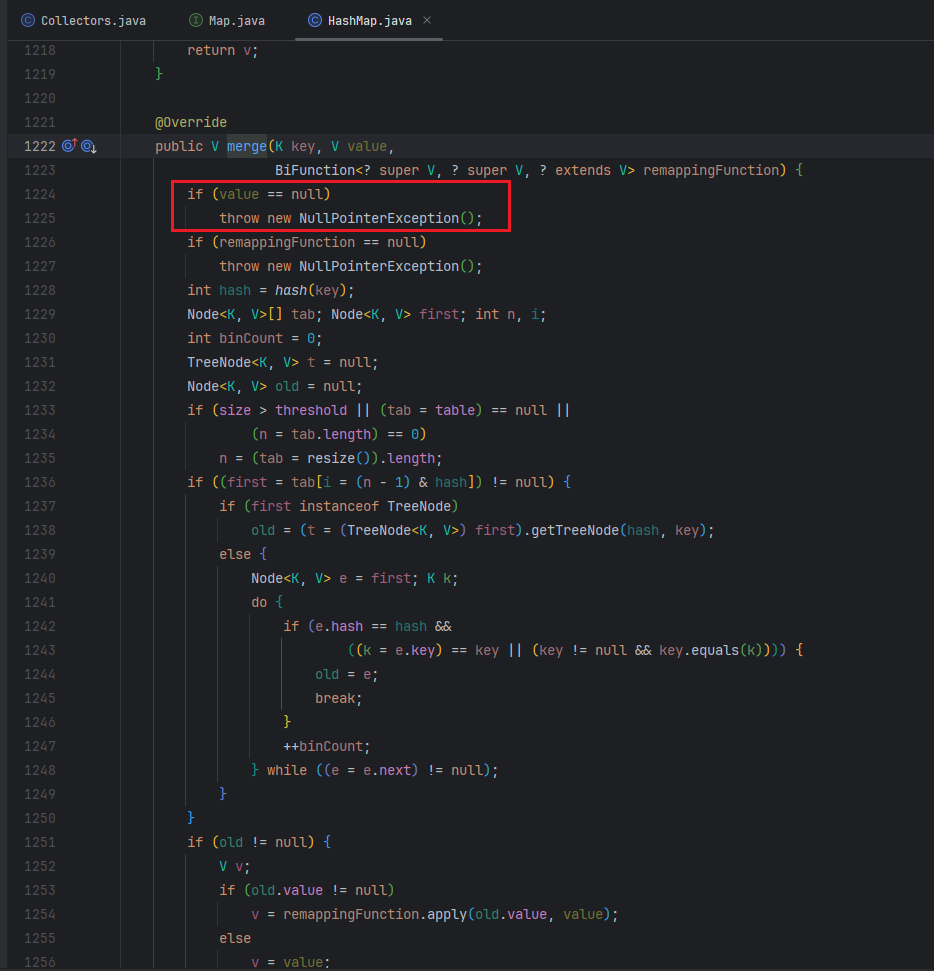Close the HashMap.java editor tab
The image size is (934, 971).
pyautogui.click(x=427, y=20)
